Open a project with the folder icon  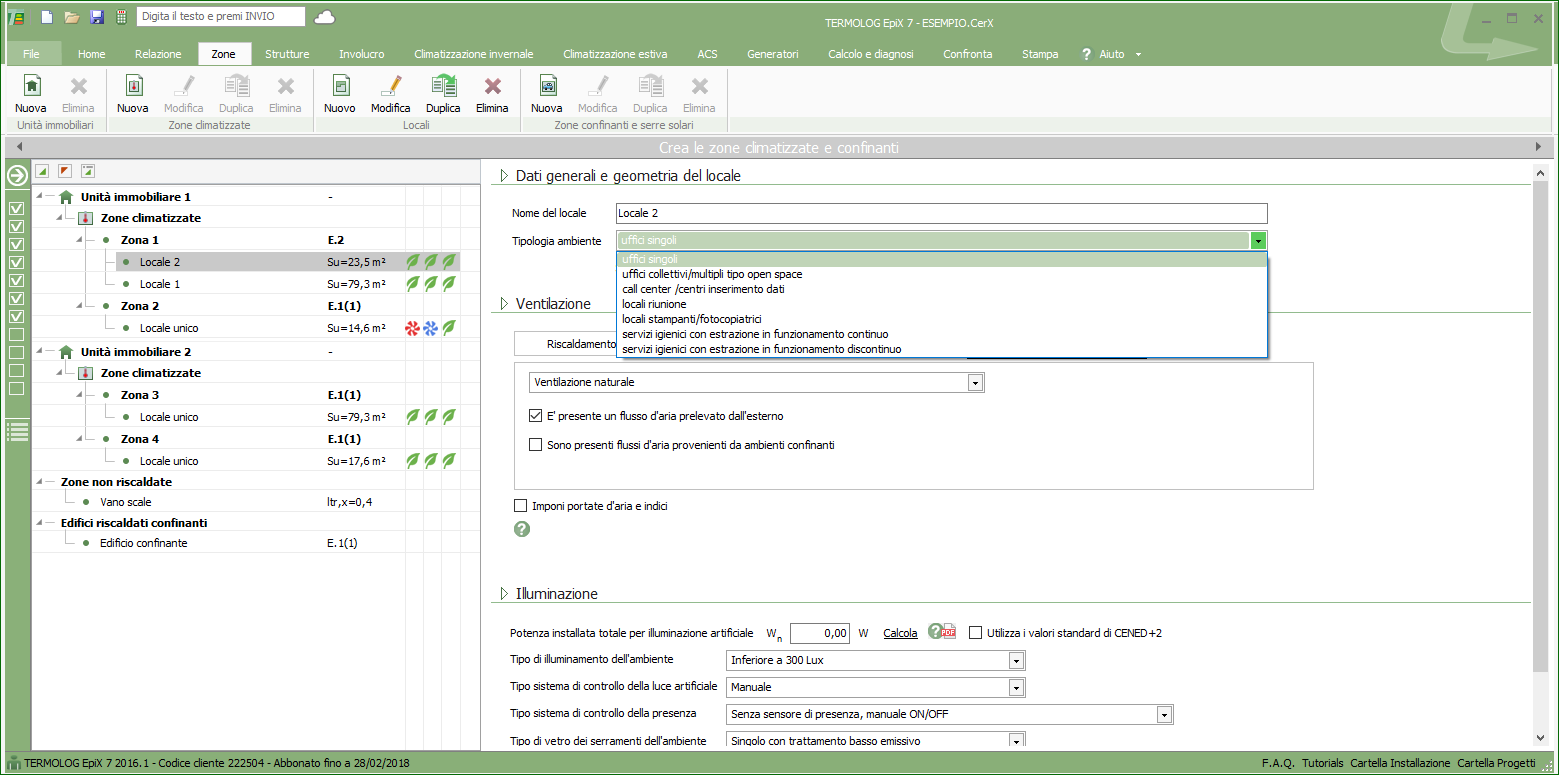pyautogui.click(x=71, y=17)
